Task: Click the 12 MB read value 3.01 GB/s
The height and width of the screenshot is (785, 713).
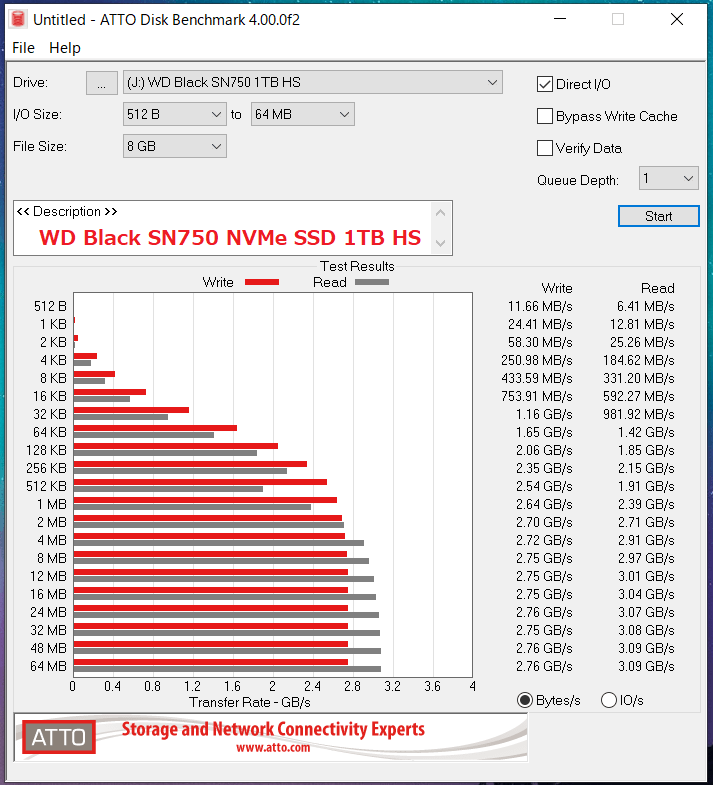Action: [646, 577]
